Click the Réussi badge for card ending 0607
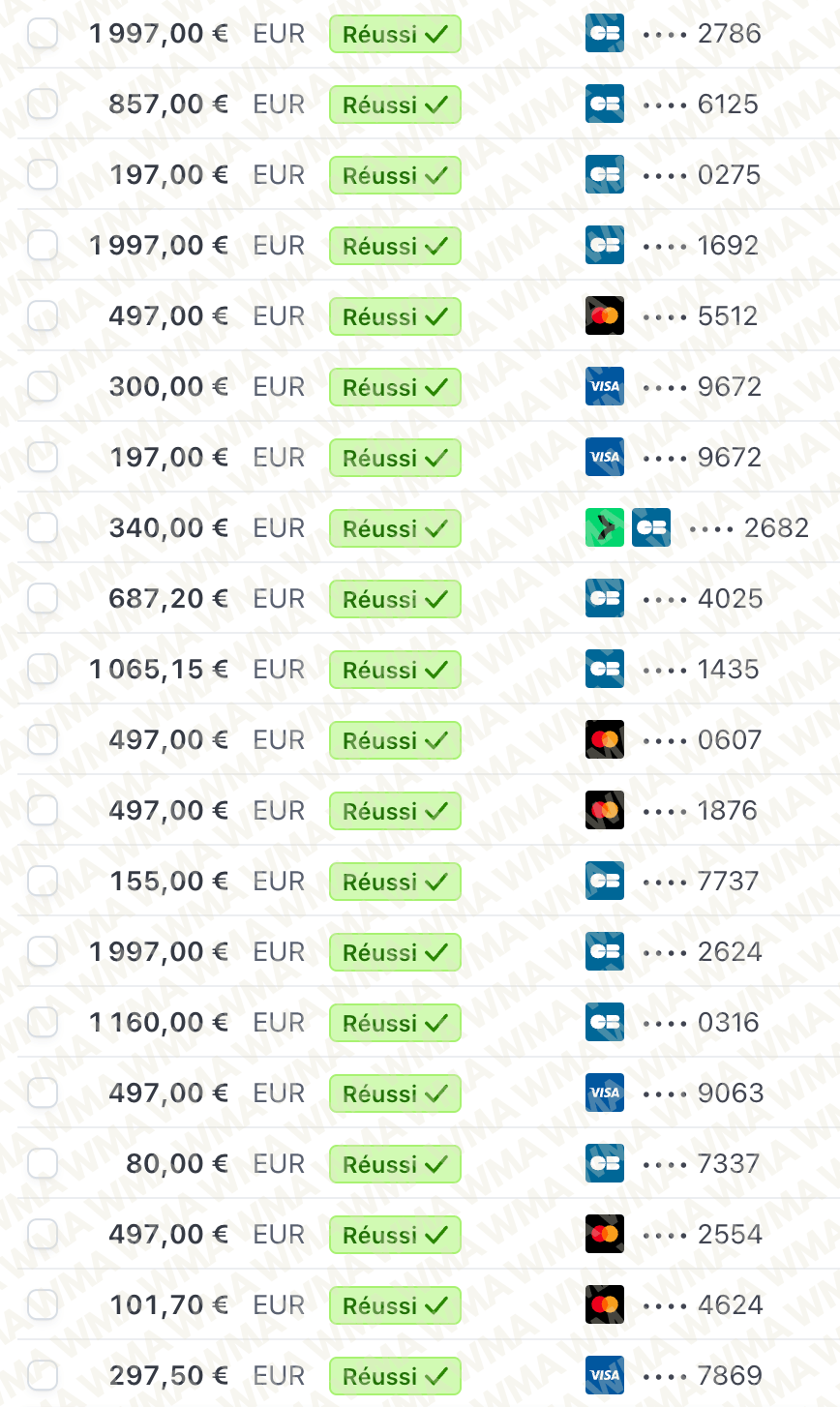Viewport: 840px width, 1407px height. [395, 740]
